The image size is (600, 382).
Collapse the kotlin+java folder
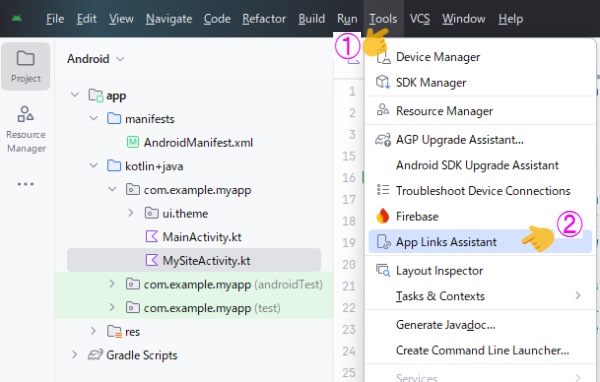pyautogui.click(x=94, y=166)
